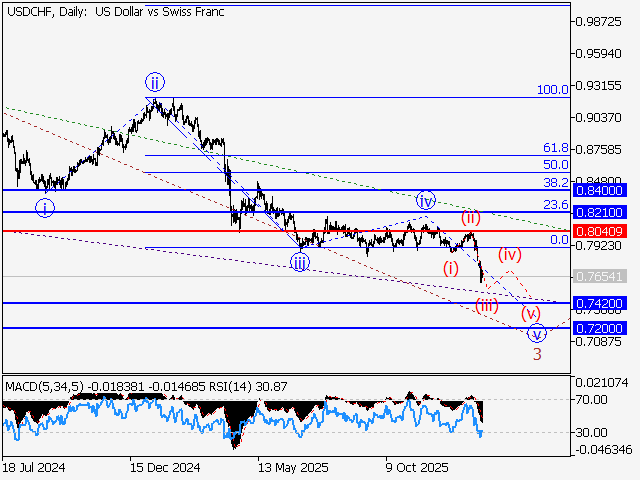Click the blue circled wave iii marker

coord(300,262)
